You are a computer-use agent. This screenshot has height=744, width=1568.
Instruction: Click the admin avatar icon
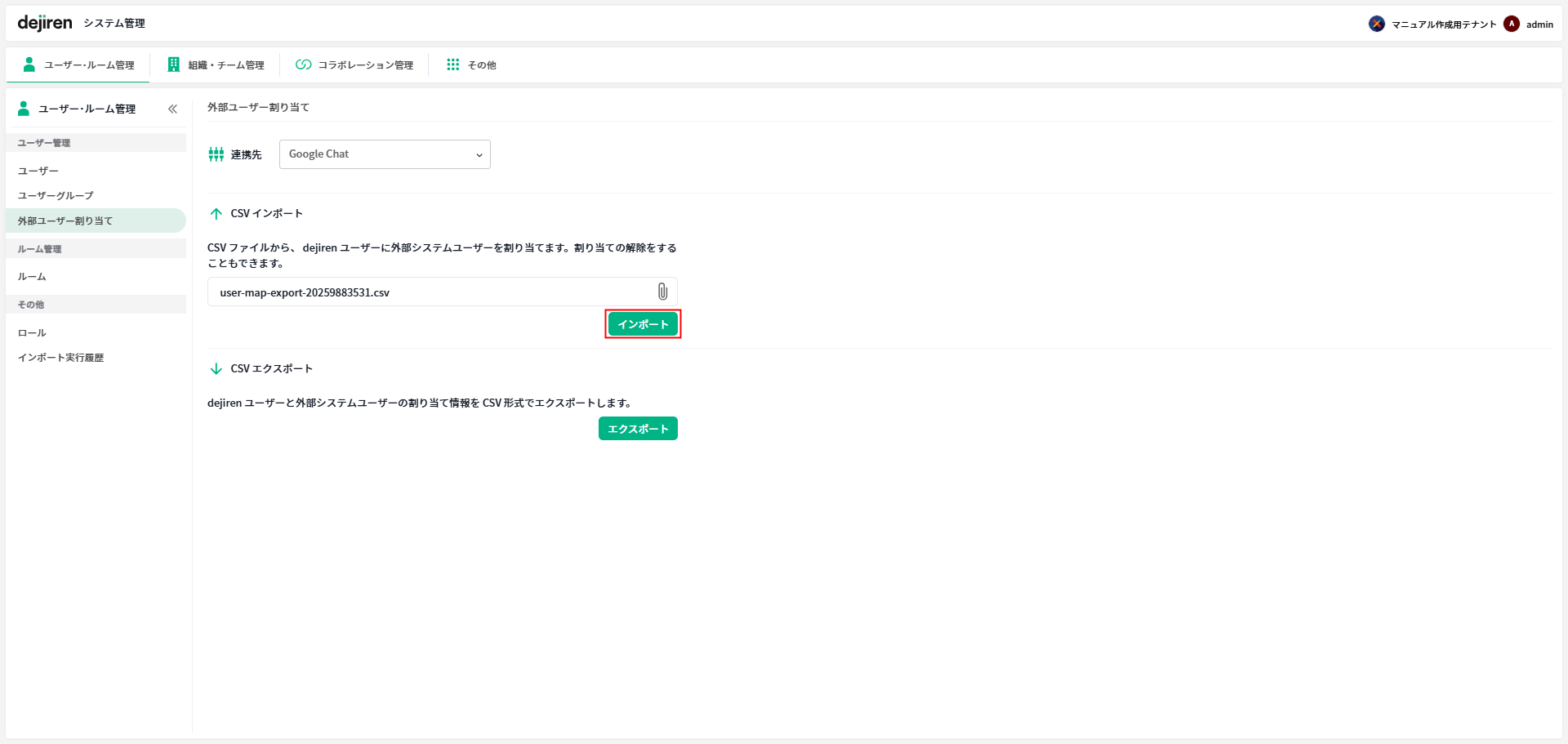coord(1512,24)
